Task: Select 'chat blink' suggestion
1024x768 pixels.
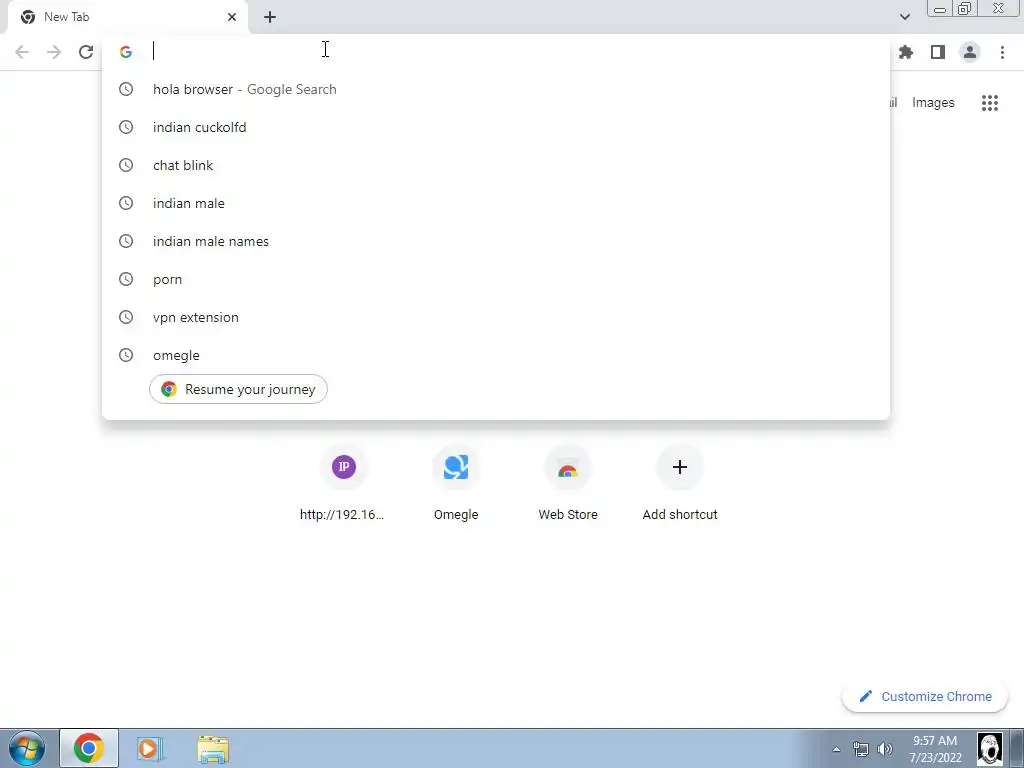Action: click(496, 165)
